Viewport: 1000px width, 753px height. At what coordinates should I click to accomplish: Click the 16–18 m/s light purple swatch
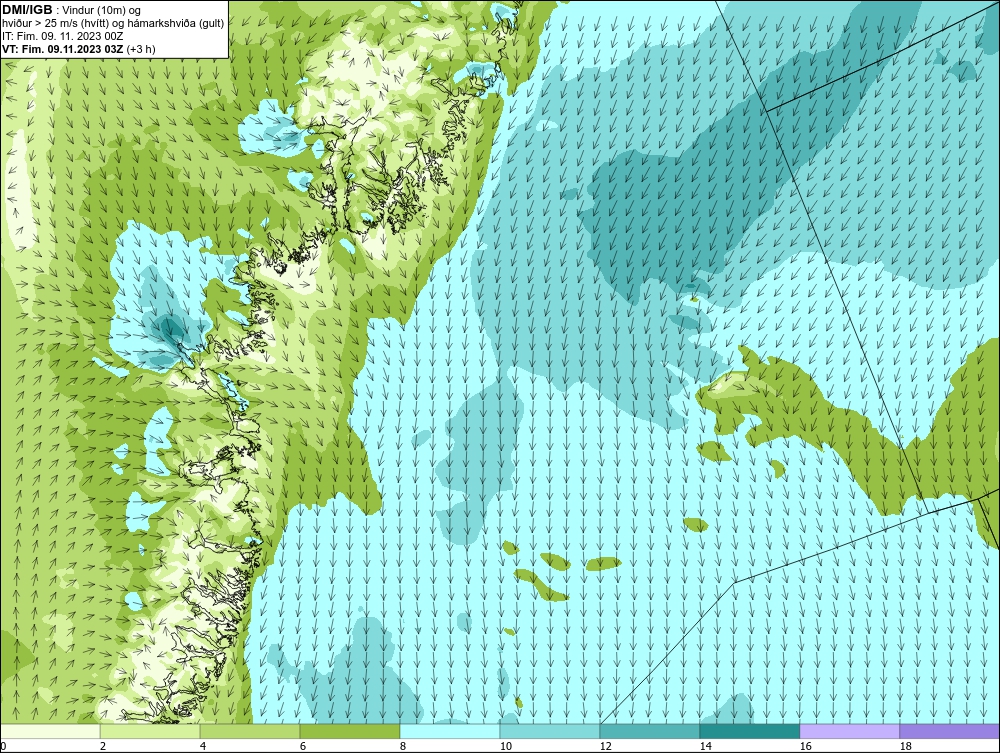pos(849,731)
